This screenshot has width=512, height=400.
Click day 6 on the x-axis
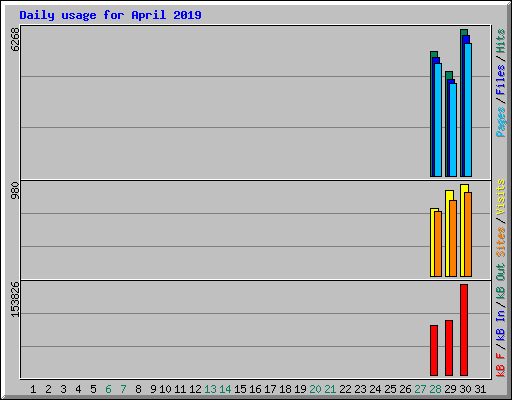[x=108, y=389]
